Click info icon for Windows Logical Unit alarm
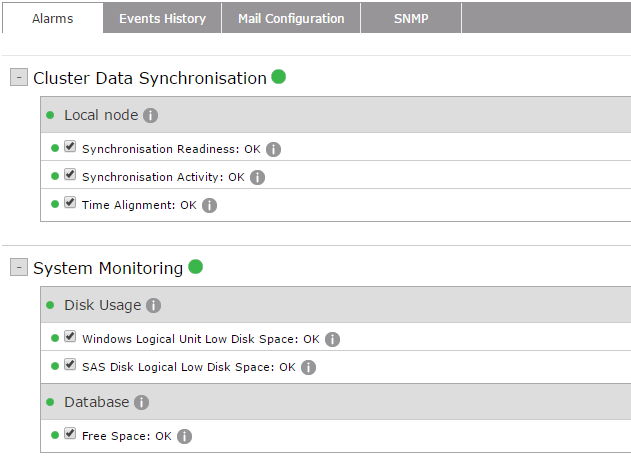631x457 pixels. pos(332,339)
